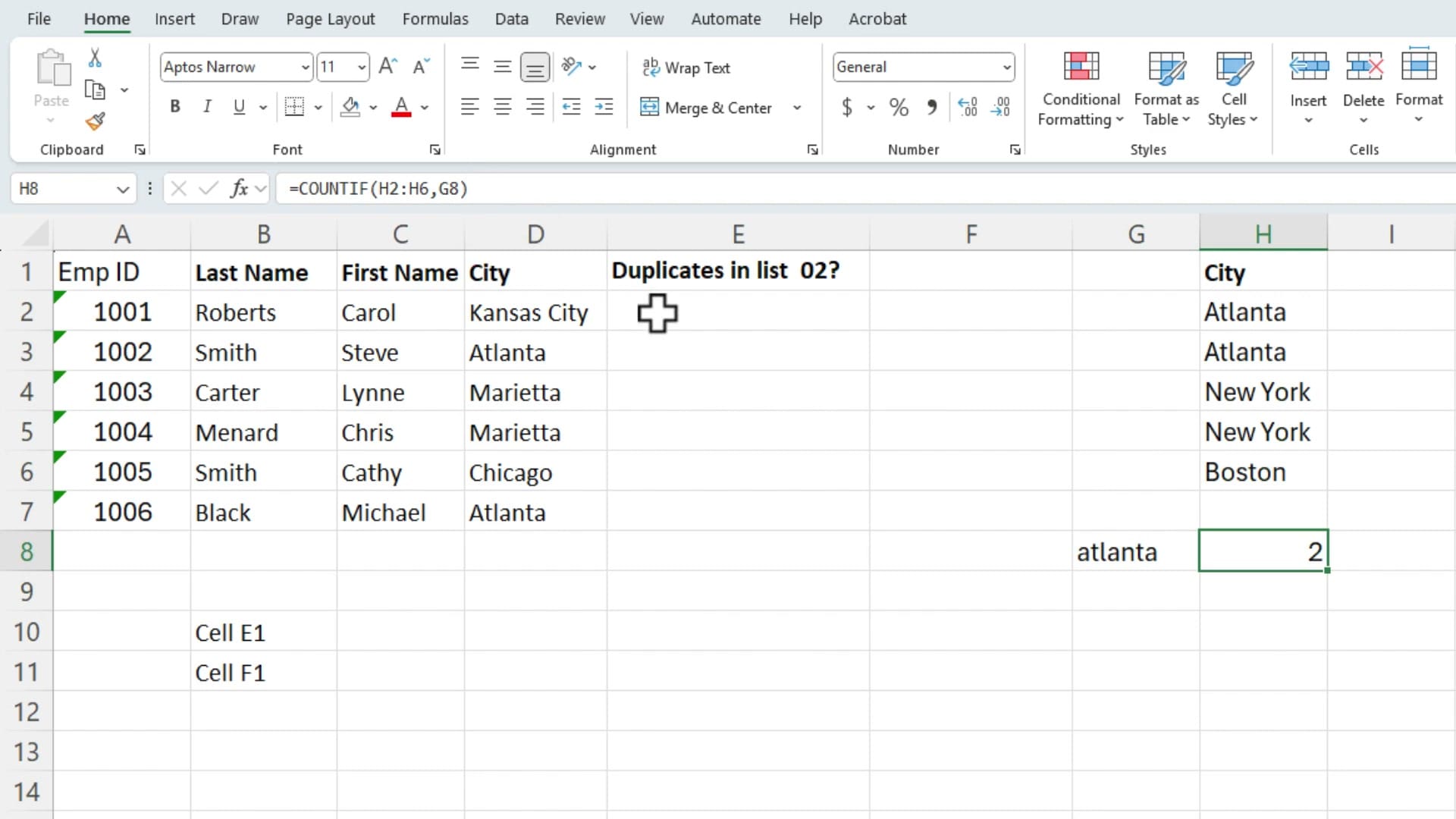
Task: Toggle bold formatting
Action: click(x=174, y=106)
